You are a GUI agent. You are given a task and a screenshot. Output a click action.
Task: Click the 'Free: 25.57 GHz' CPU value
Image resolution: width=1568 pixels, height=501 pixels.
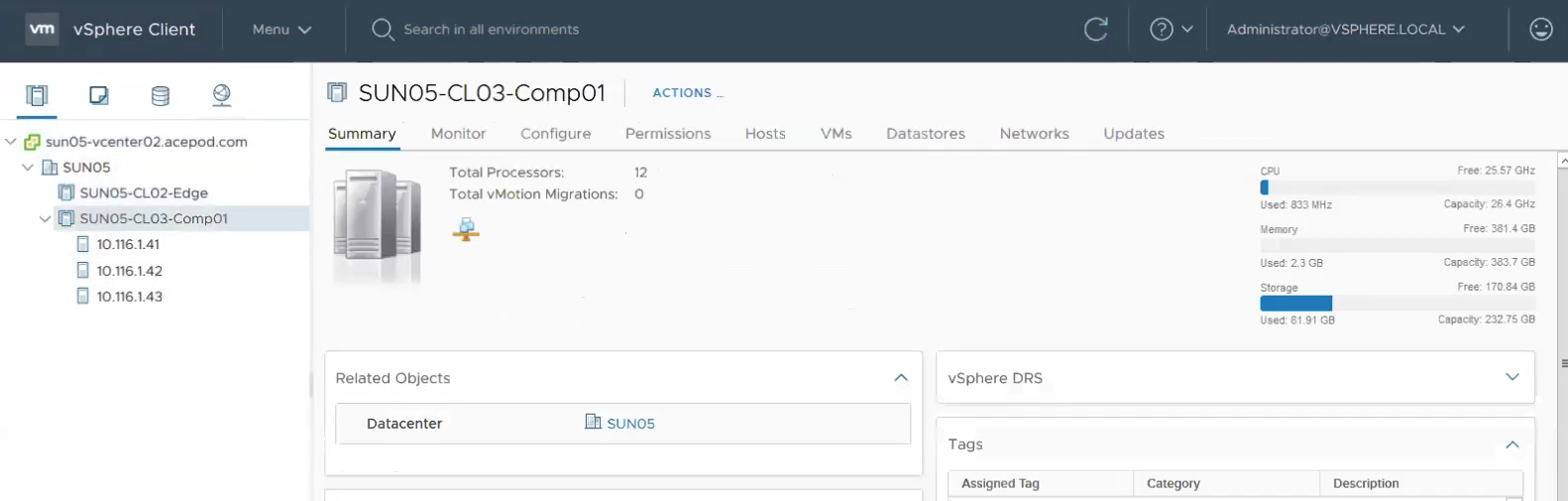coord(1496,171)
